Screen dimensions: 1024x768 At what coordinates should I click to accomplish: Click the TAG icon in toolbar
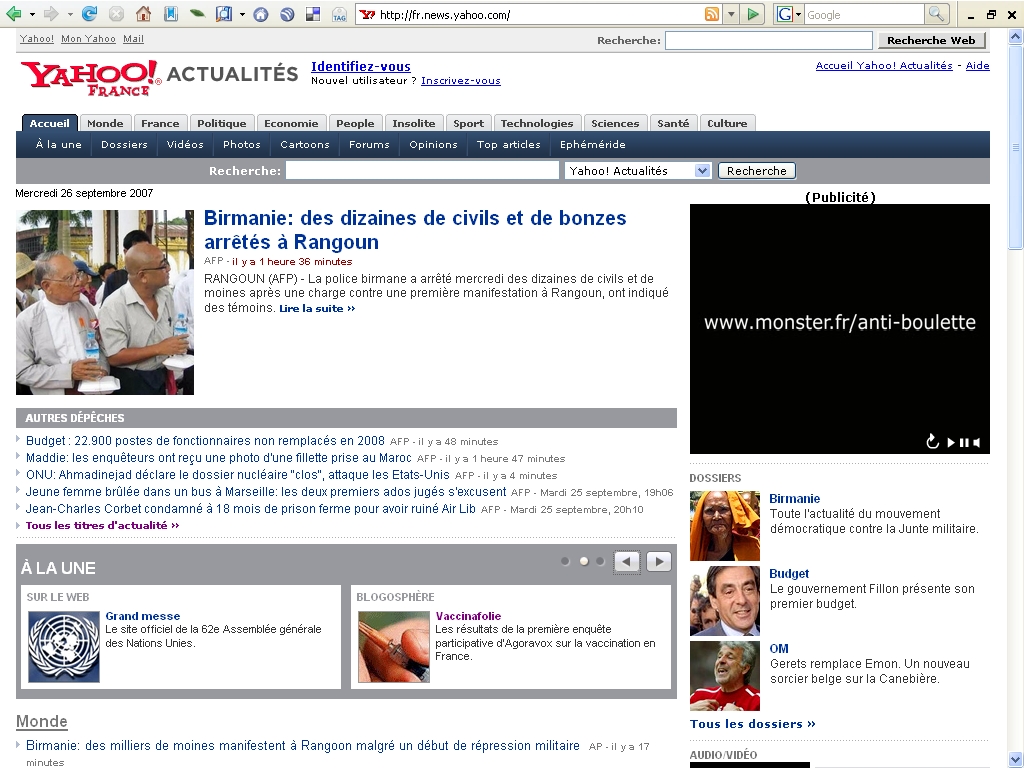[x=339, y=15]
